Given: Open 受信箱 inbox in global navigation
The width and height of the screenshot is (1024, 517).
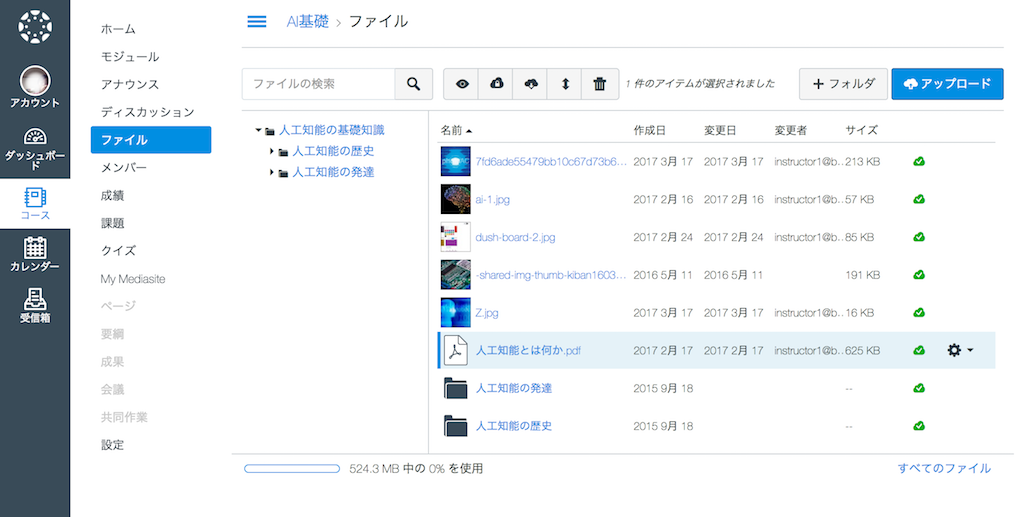Looking at the screenshot, I should click(35, 306).
